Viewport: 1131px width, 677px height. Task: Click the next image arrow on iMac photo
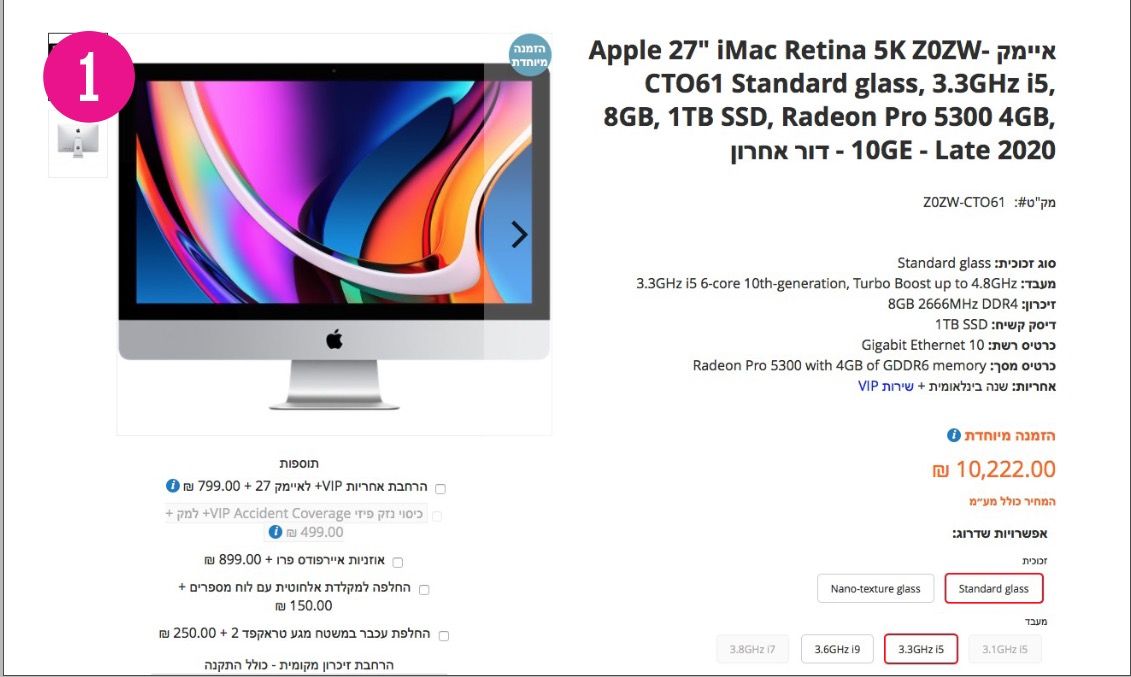click(519, 234)
